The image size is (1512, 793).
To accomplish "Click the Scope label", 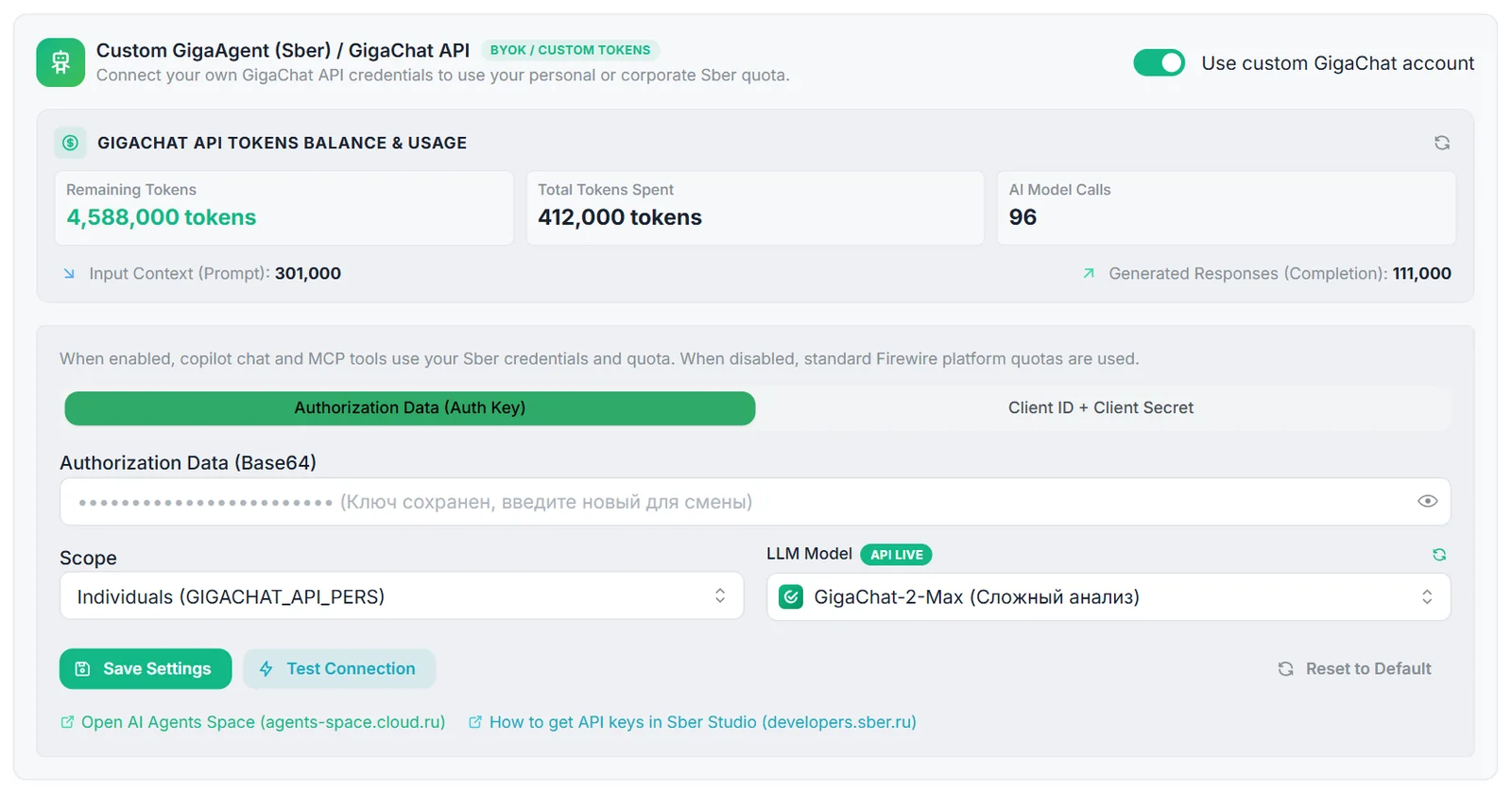I will pyautogui.click(x=88, y=558).
